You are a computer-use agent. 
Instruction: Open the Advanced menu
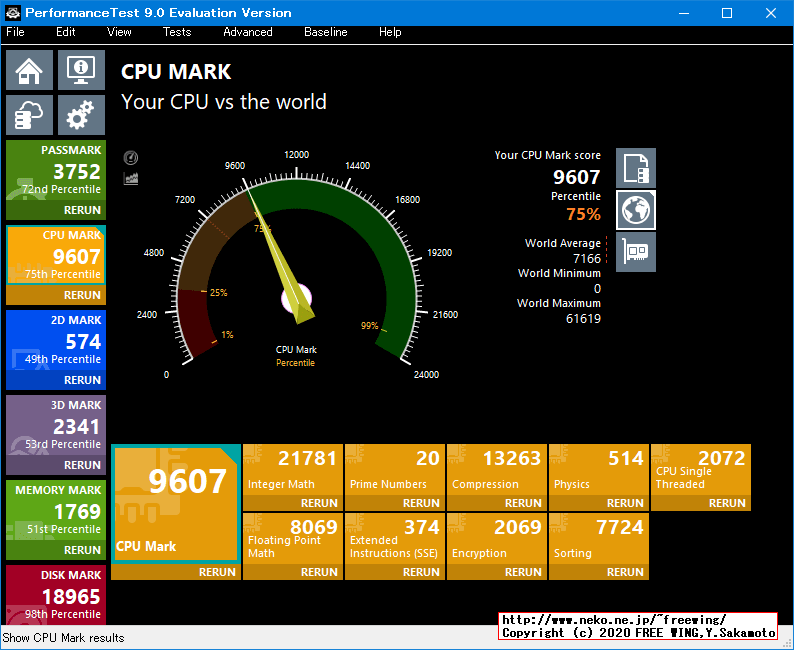pyautogui.click(x=248, y=32)
